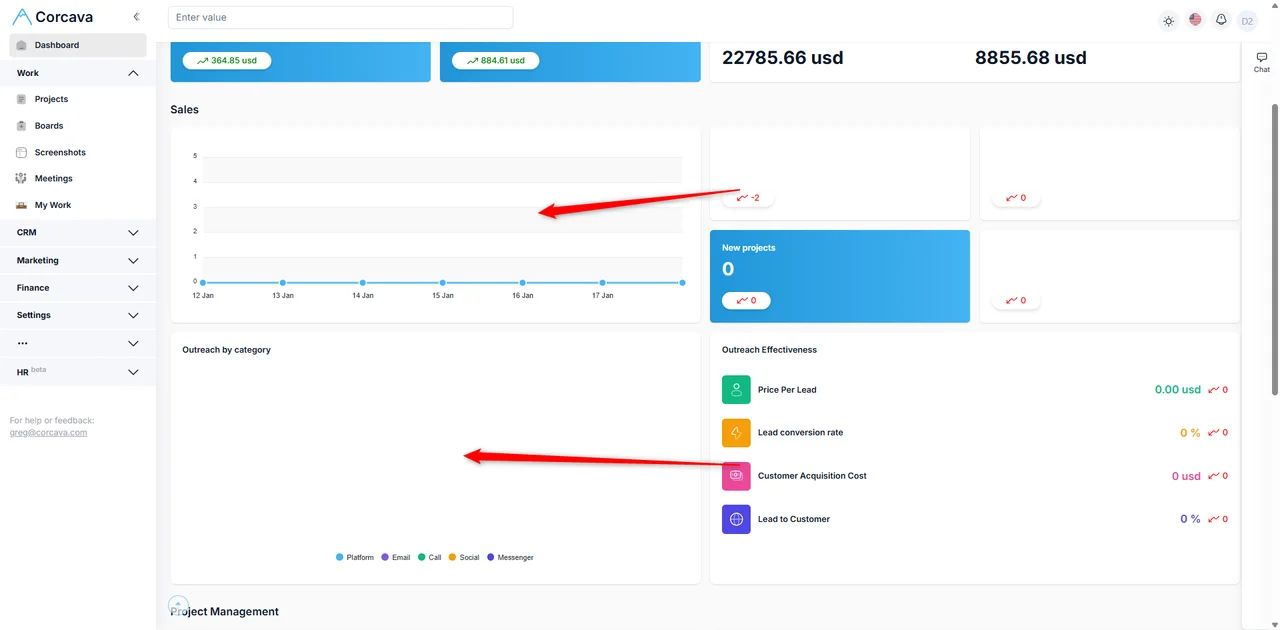
Task: Click the Price Per Lead 0.00 usd value
Action: 1178,390
